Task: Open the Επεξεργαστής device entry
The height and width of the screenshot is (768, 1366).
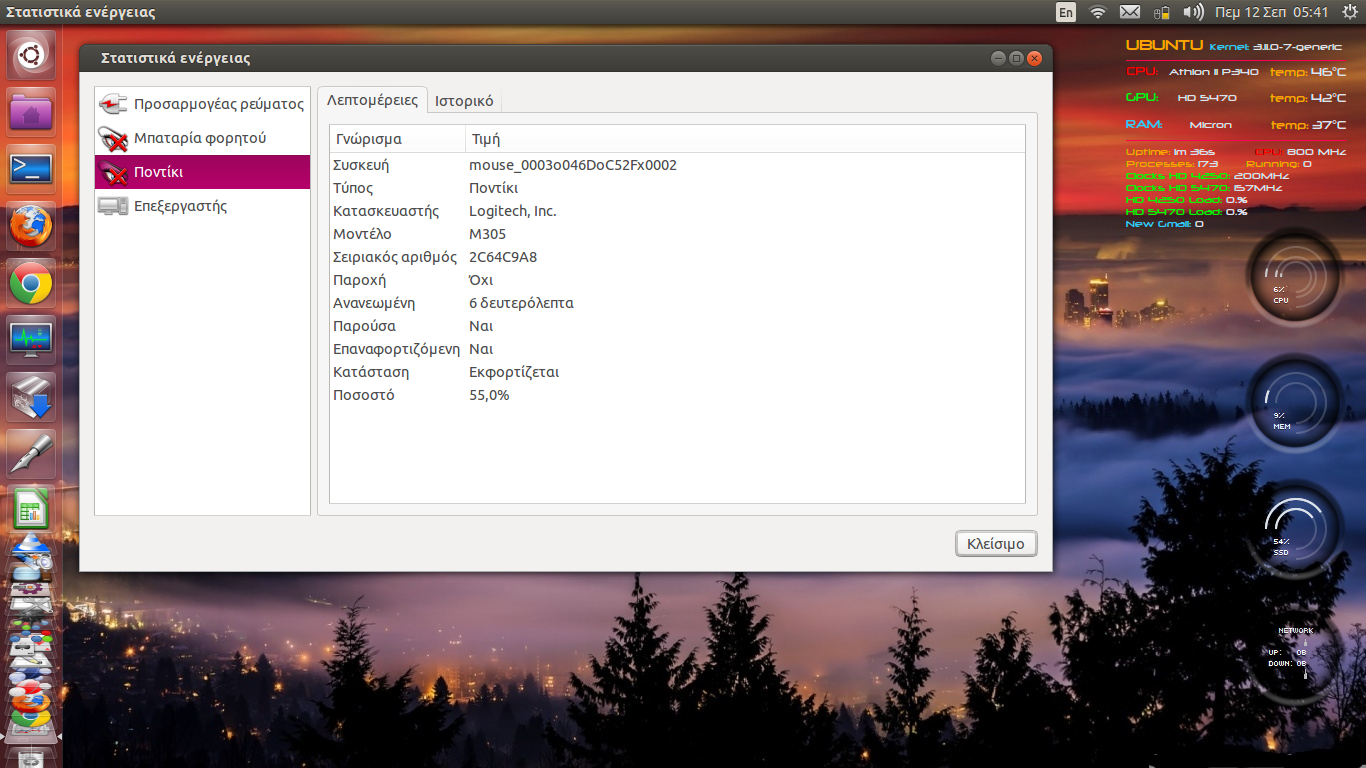Action: (180, 206)
